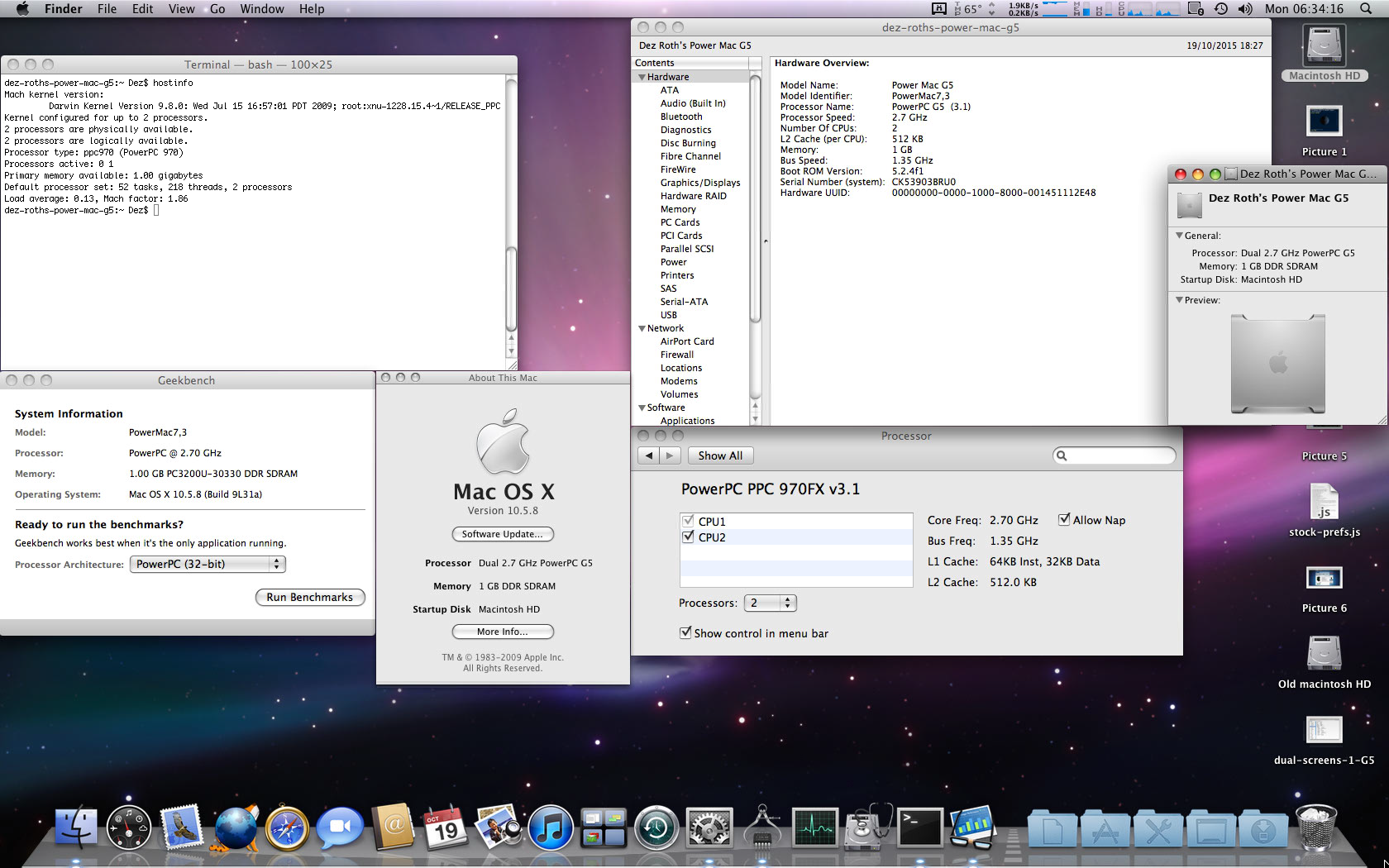Open Address Book in the dock
This screenshot has width=1389, height=868.
[x=394, y=827]
